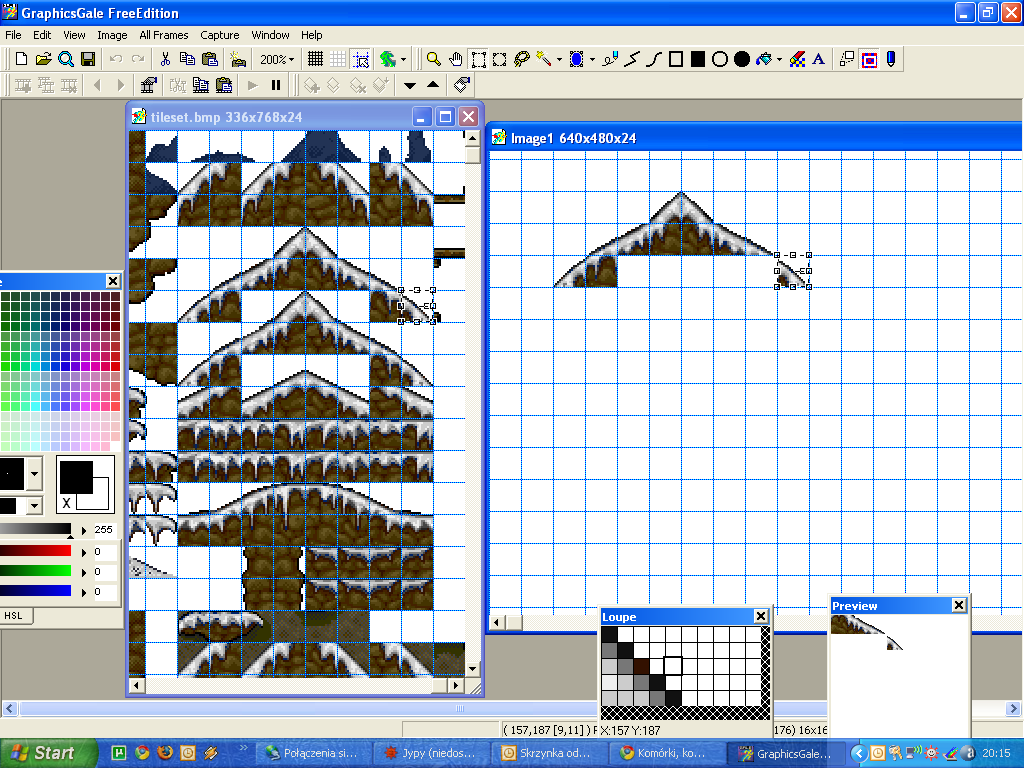Select the Text tool
The width and height of the screenshot is (1024, 768).
click(818, 59)
